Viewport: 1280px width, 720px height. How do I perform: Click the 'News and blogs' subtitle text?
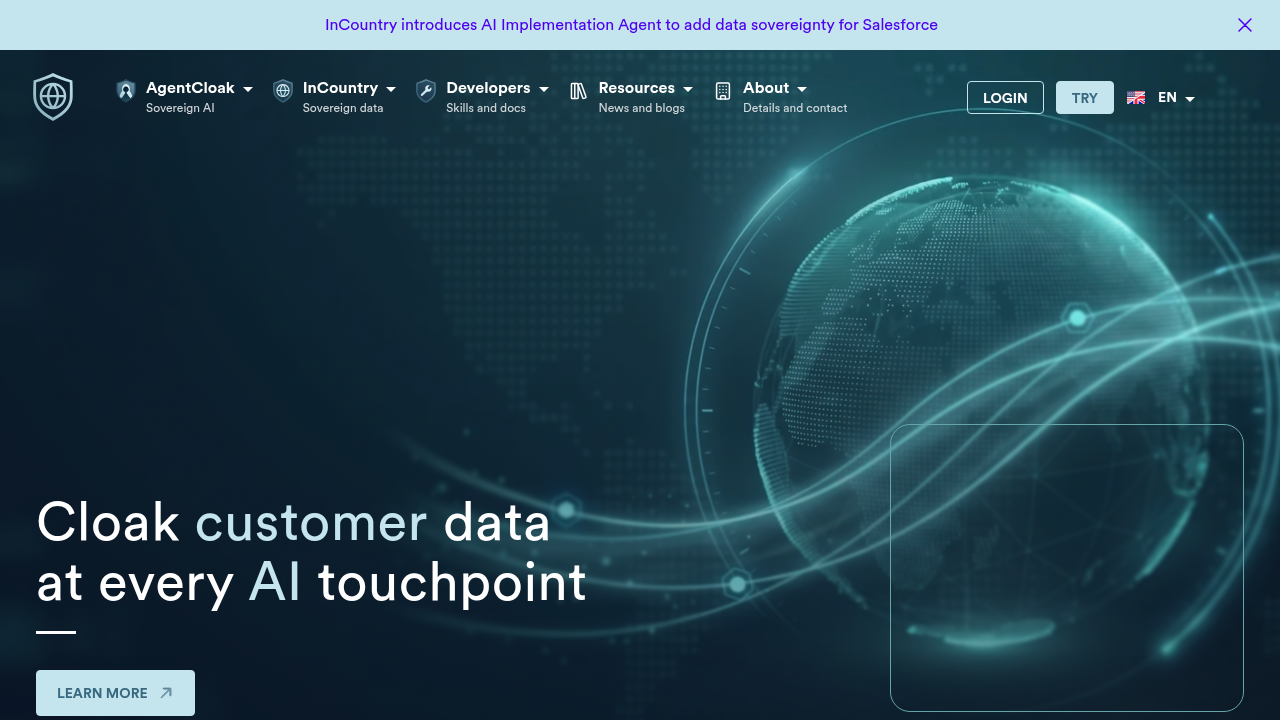642,108
